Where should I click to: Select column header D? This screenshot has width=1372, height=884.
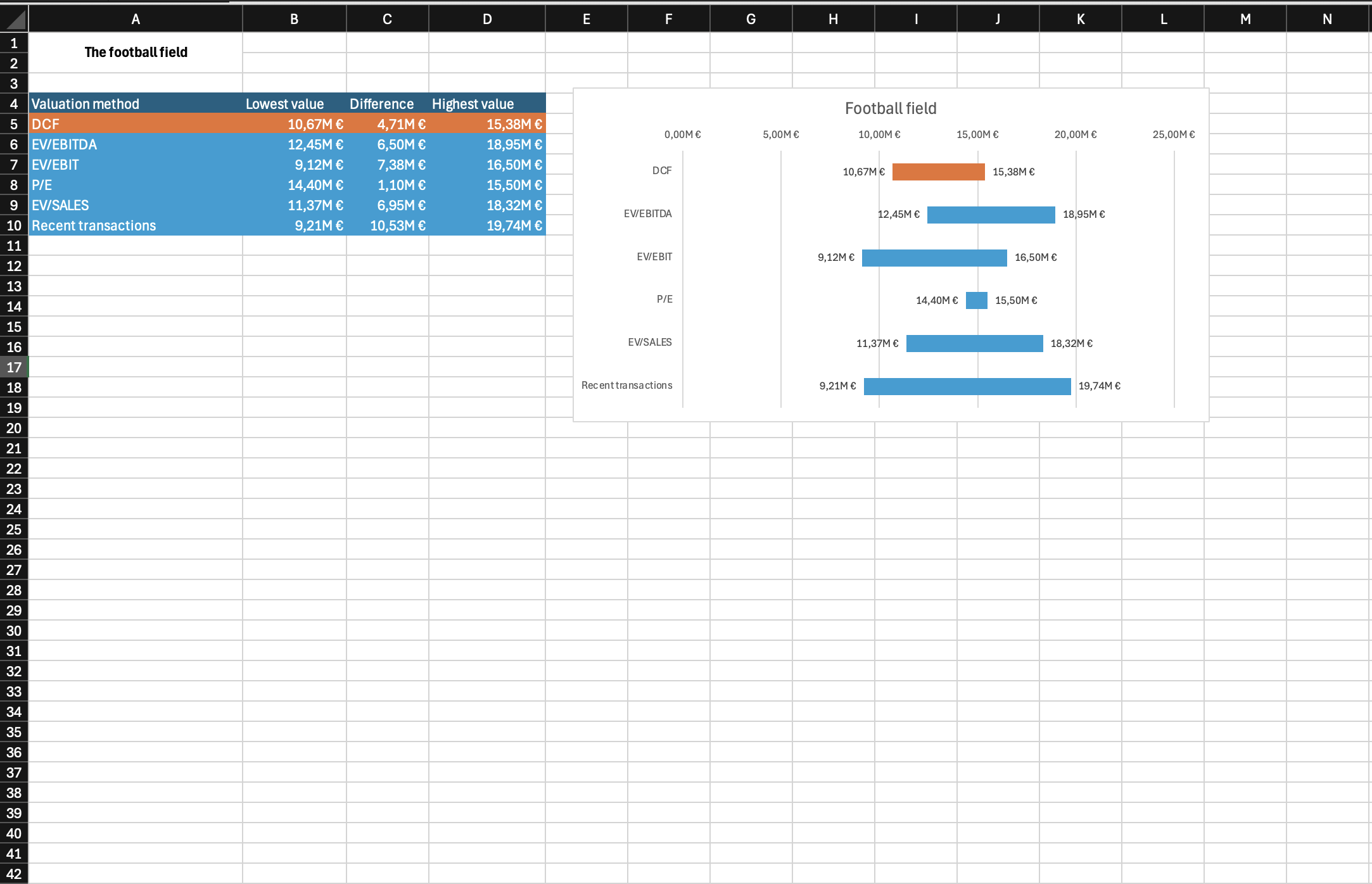(486, 18)
